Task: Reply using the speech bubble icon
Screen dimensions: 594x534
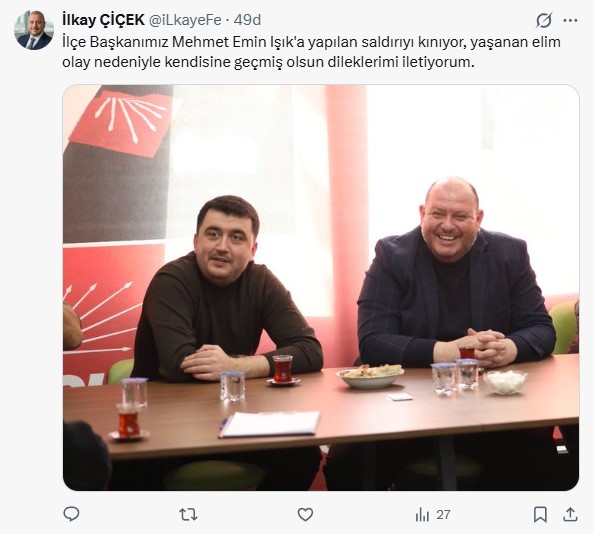Action: (x=71, y=514)
